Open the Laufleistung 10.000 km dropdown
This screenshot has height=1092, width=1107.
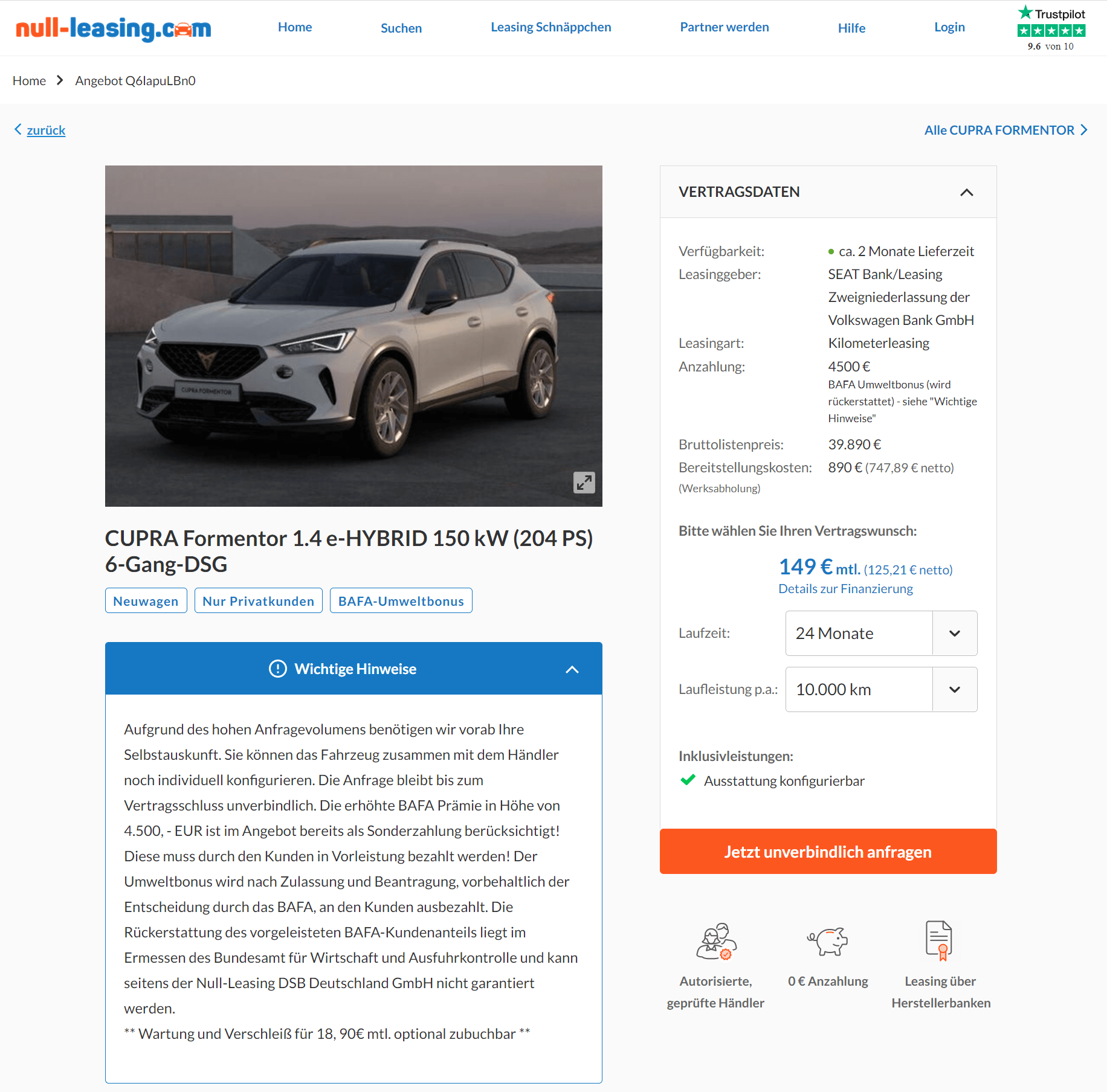(881, 689)
